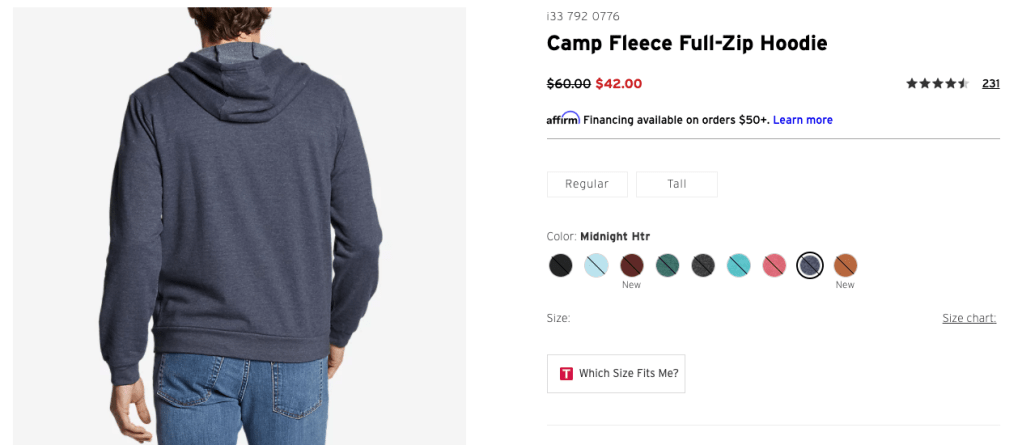Click the star rating display
This screenshot has height=445, width=1022.
click(937, 84)
